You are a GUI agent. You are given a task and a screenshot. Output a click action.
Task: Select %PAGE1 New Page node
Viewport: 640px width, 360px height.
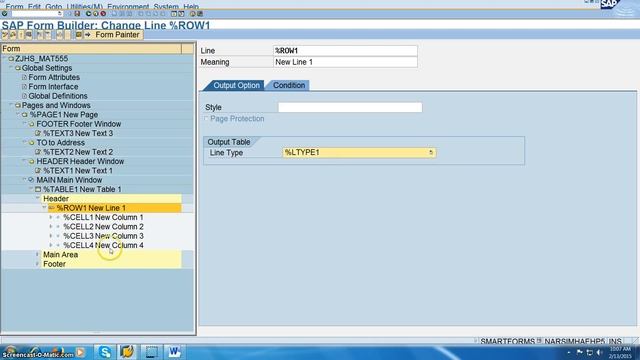[x=63, y=115]
